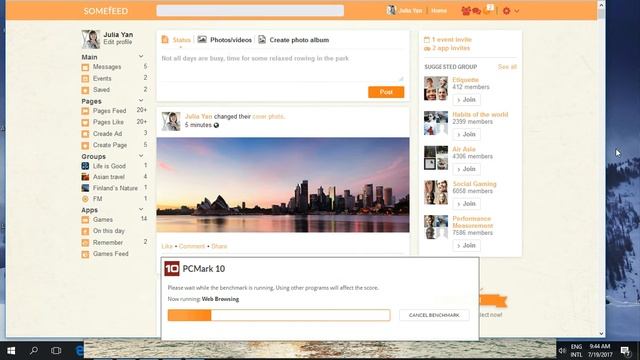The width and height of the screenshot is (640, 360).
Task: Click the Pages Feed icon
Action: point(85,111)
